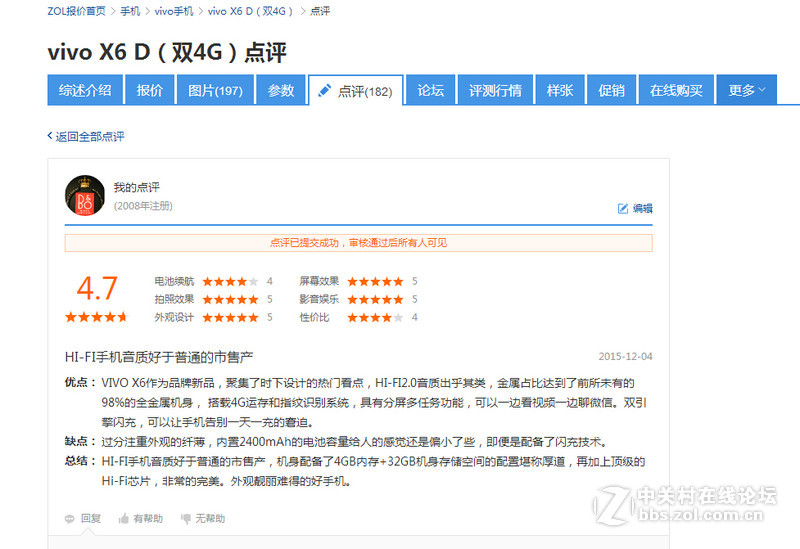Go to the 参数 tab
The height and width of the screenshot is (549, 800).
tap(281, 90)
